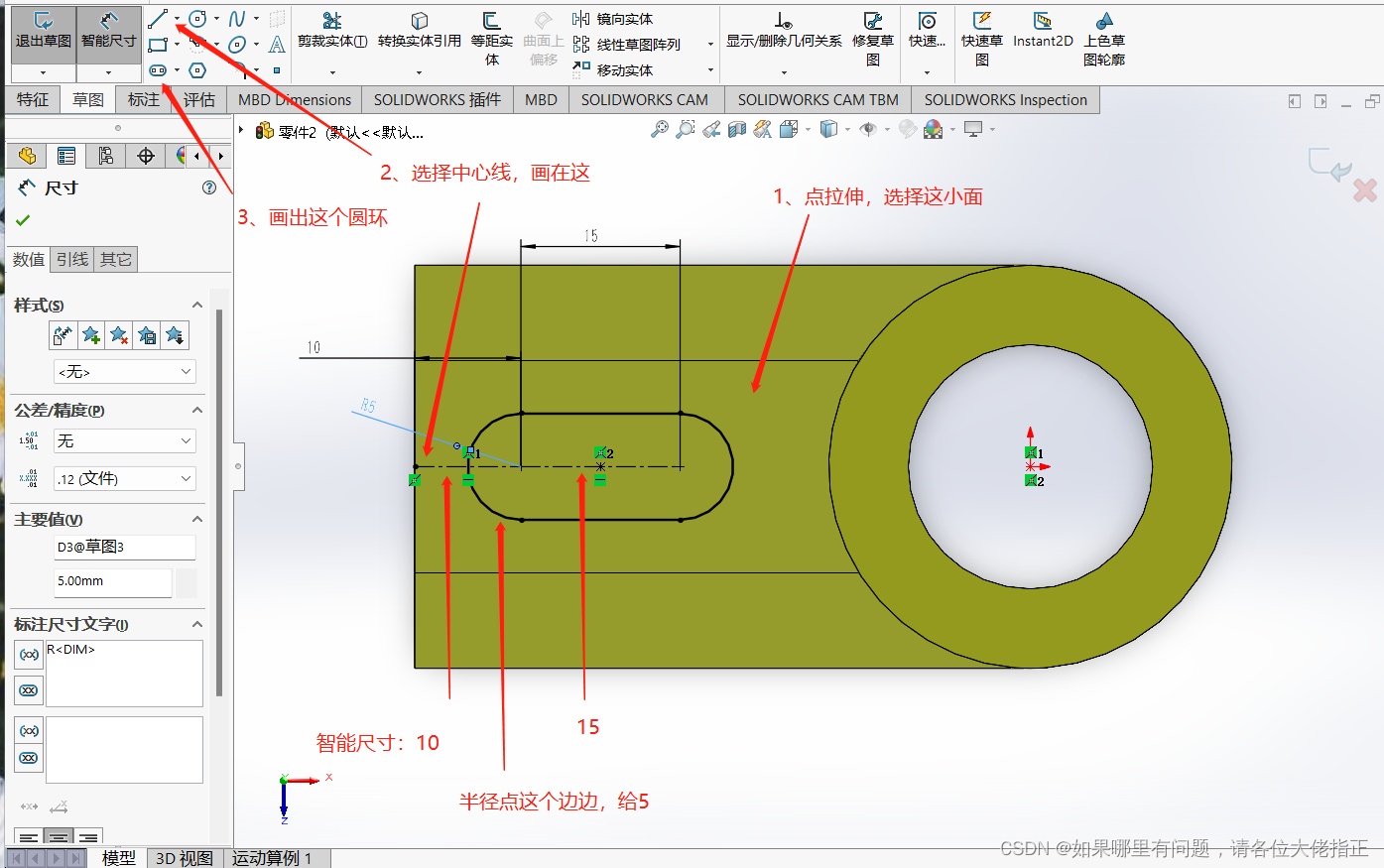Viewport: 1384px width, 868px height.
Task: Select left-justify text alignment button
Action: coord(29,838)
